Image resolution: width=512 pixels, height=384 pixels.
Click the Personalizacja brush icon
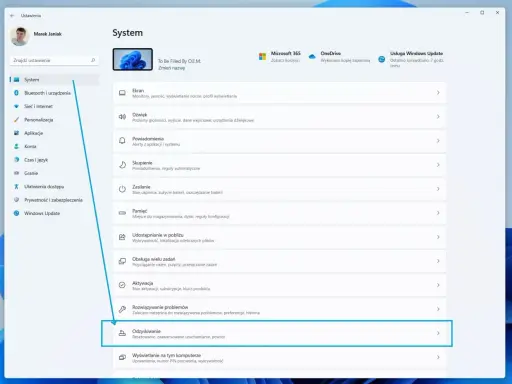click(x=16, y=120)
